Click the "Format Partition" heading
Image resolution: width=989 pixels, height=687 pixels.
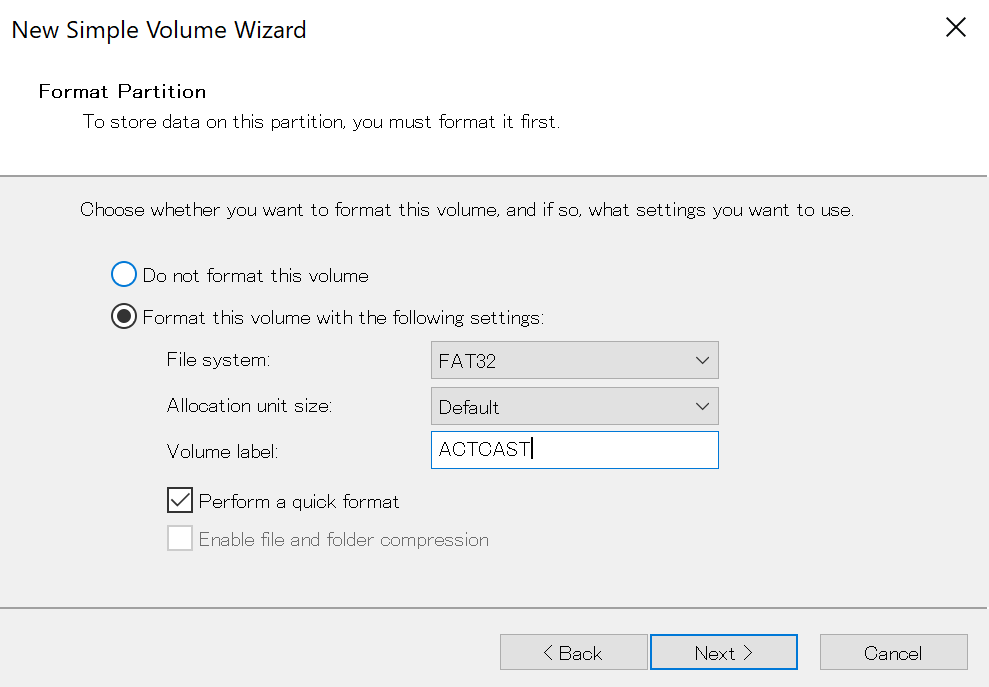pos(122,92)
